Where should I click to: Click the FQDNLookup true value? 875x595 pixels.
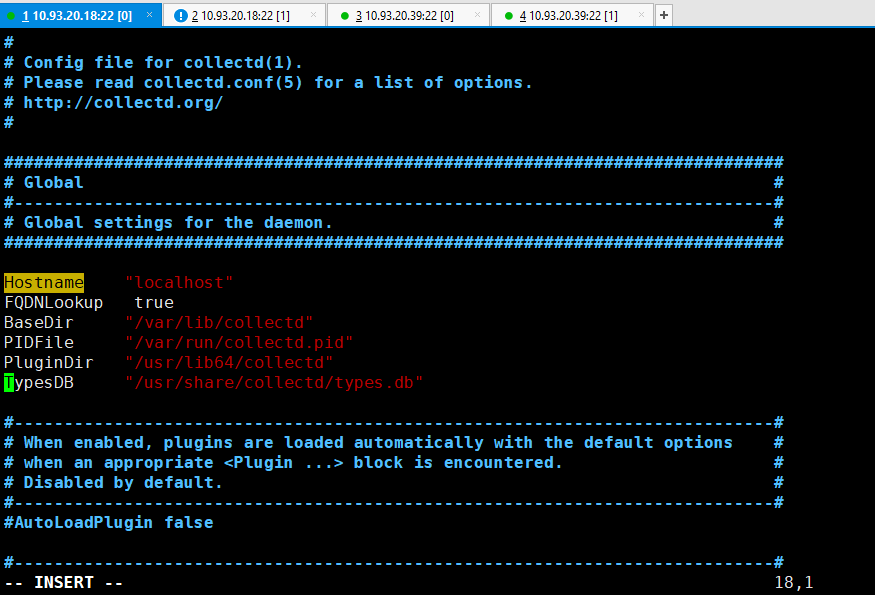click(153, 302)
